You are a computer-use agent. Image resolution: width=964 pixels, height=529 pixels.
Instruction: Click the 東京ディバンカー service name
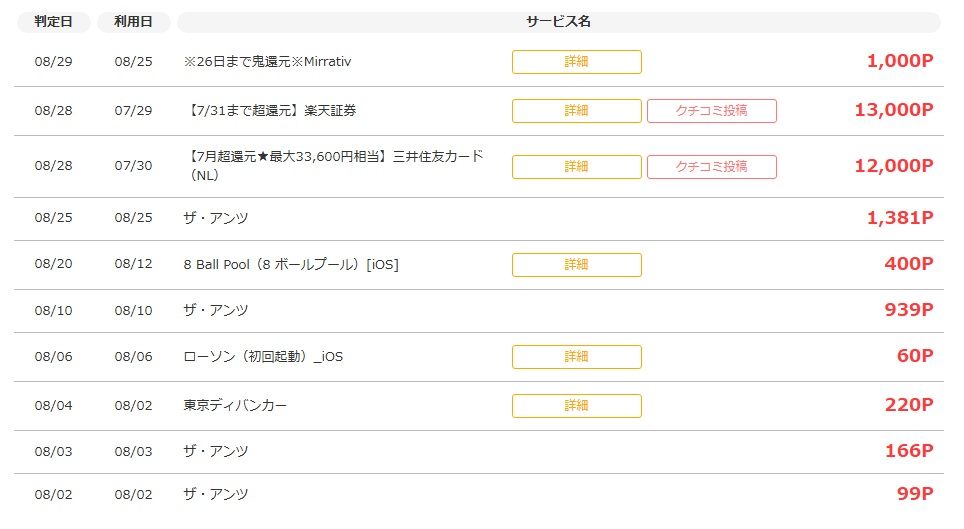coord(235,405)
